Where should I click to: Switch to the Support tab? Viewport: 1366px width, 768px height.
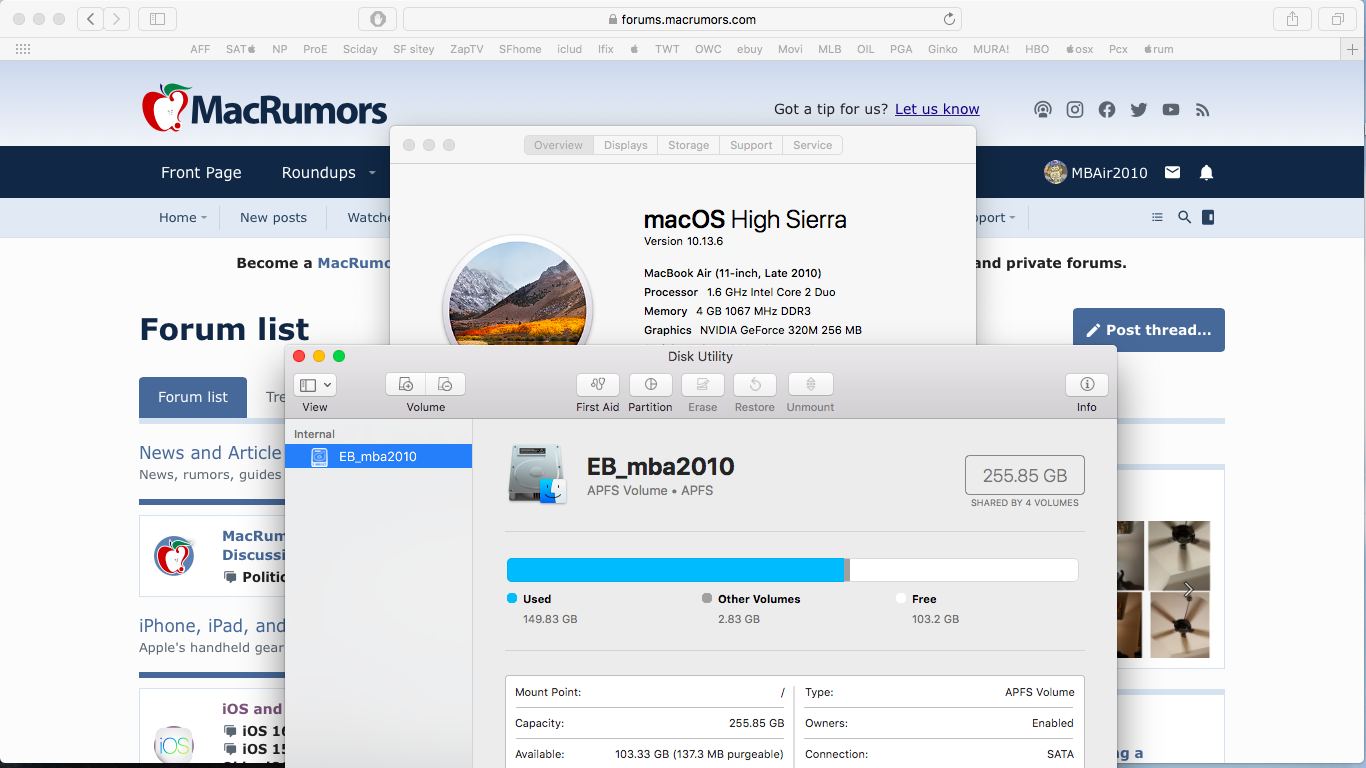[751, 145]
